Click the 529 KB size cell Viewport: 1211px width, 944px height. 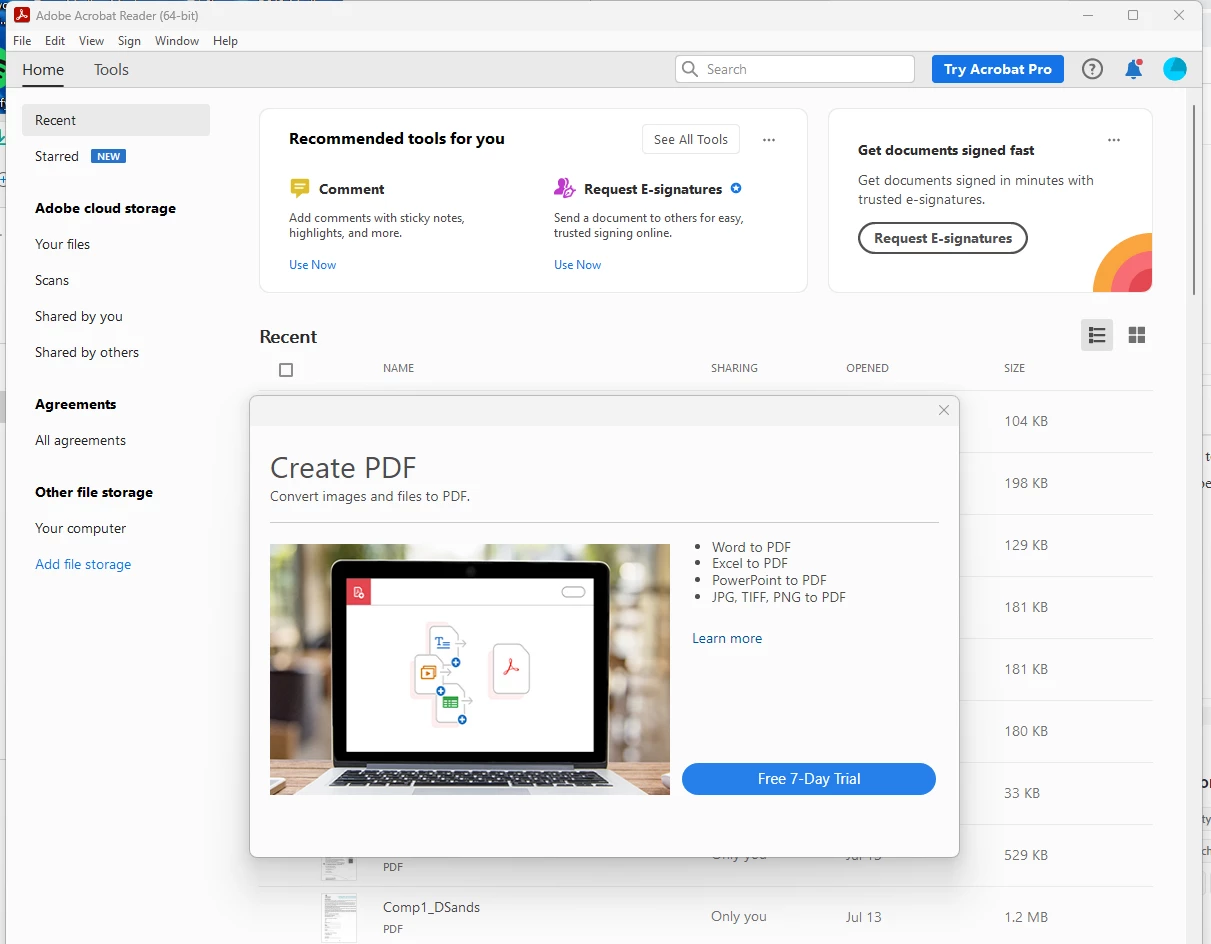coord(1026,855)
